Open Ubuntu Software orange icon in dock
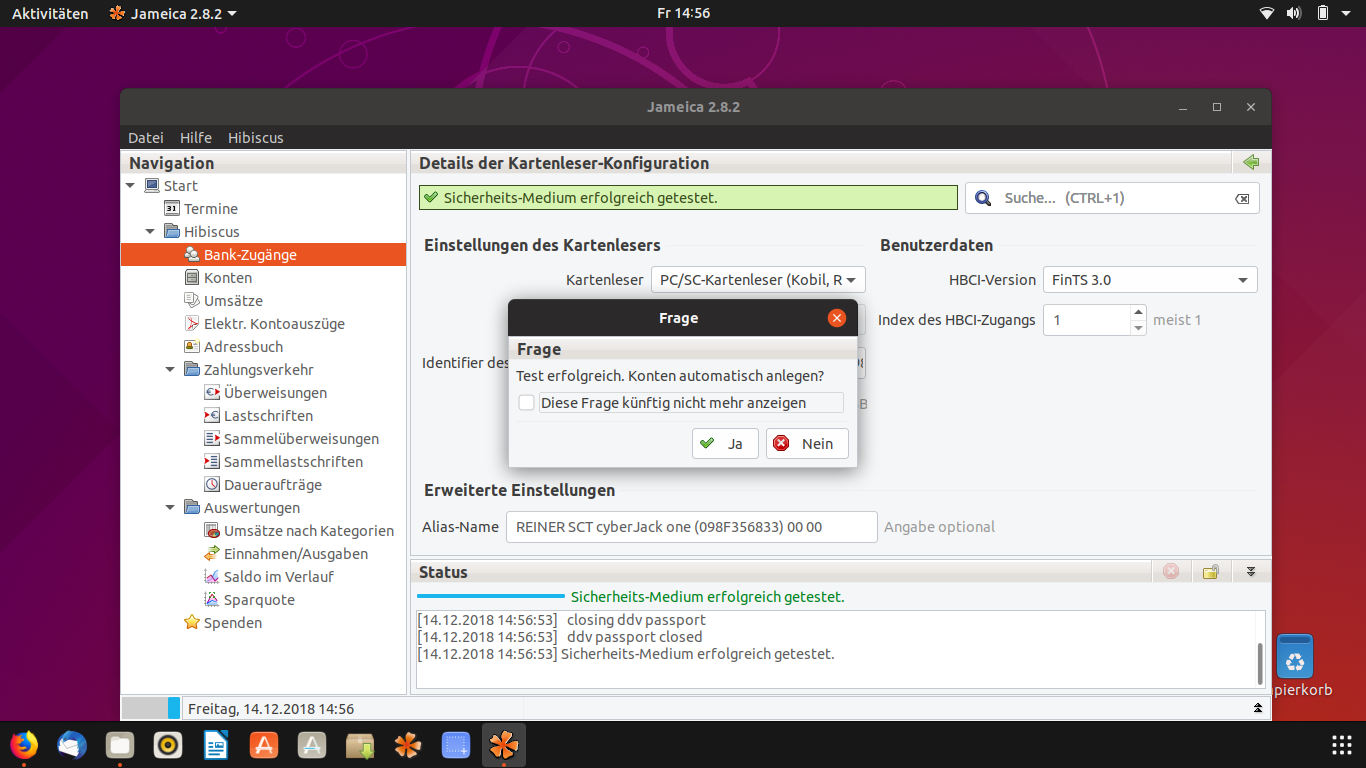The width and height of the screenshot is (1366, 768). [x=264, y=745]
